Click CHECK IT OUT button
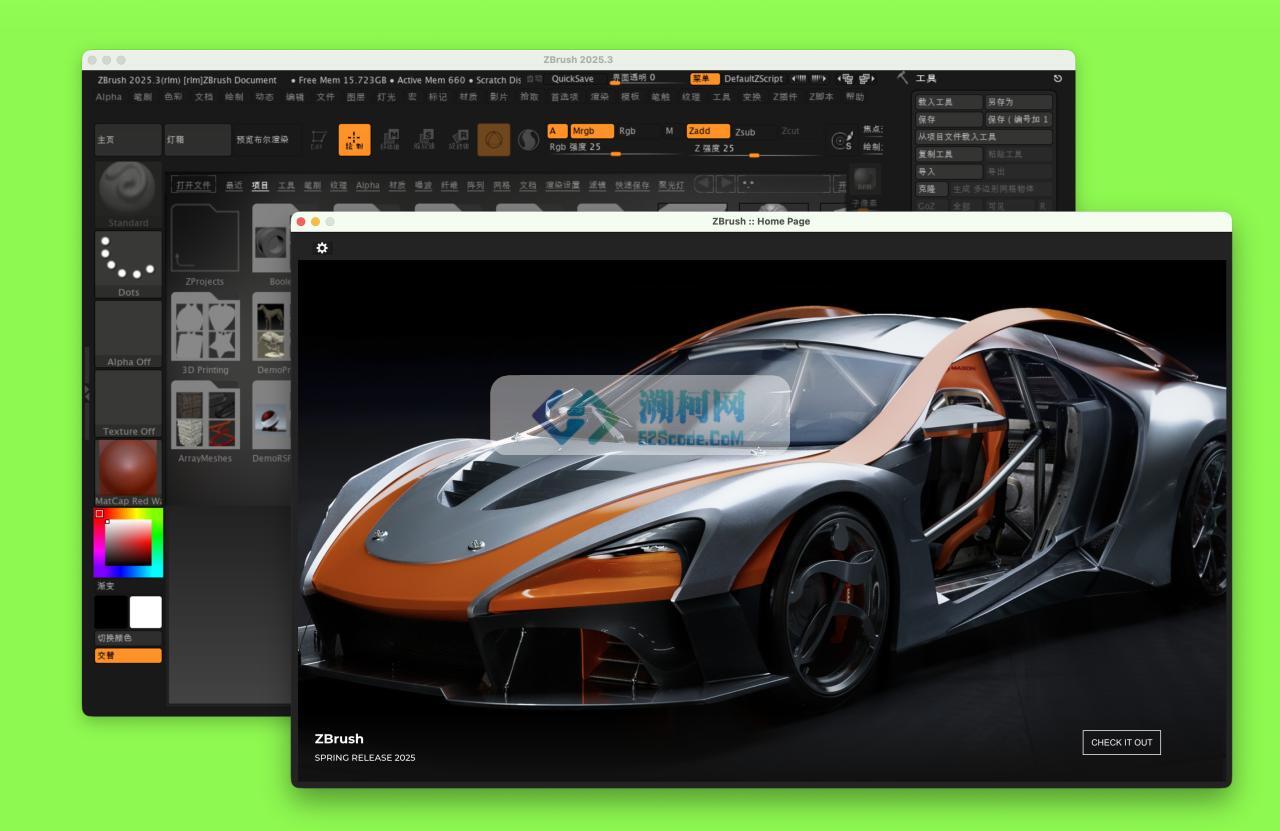Screen dimensions: 1280x831 (1121, 742)
